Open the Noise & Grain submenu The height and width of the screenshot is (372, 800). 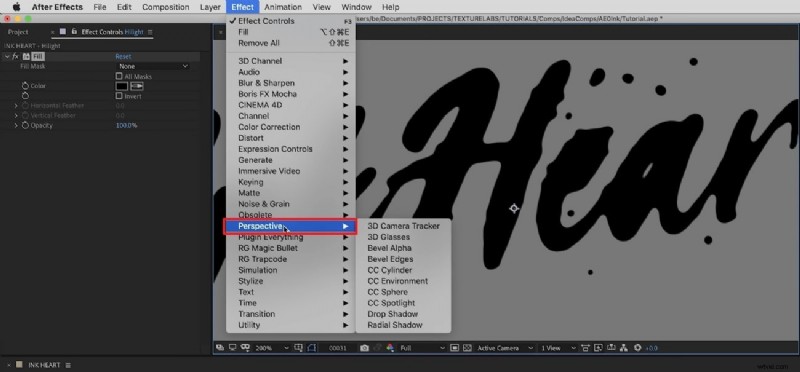pyautogui.click(x=291, y=204)
